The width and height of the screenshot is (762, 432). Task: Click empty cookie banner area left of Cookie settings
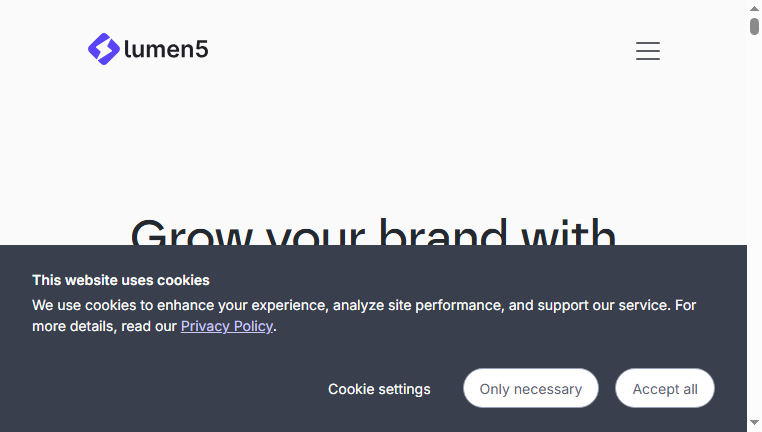[175, 389]
